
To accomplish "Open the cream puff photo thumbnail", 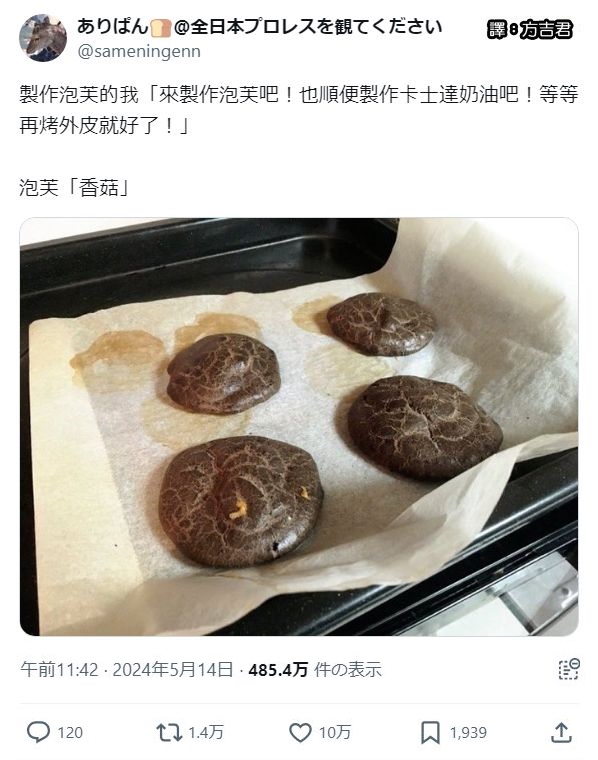I will 299,427.
